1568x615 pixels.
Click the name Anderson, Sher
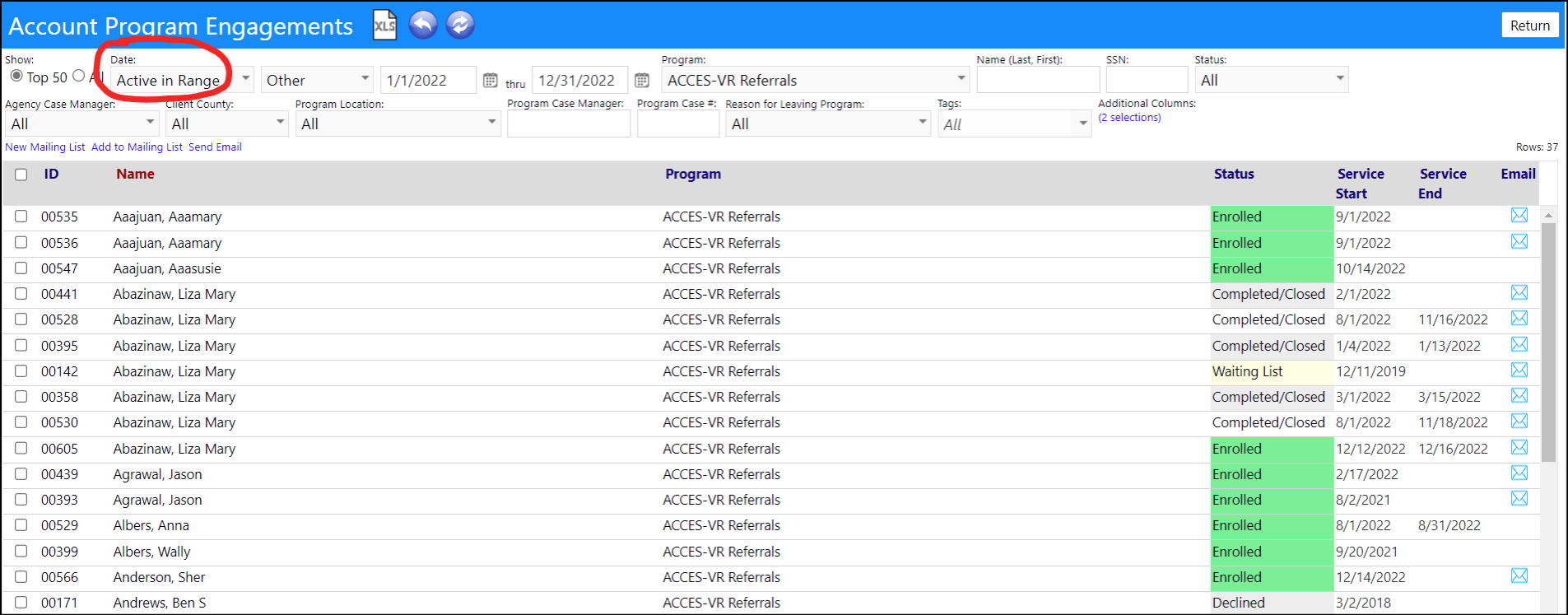(x=159, y=577)
